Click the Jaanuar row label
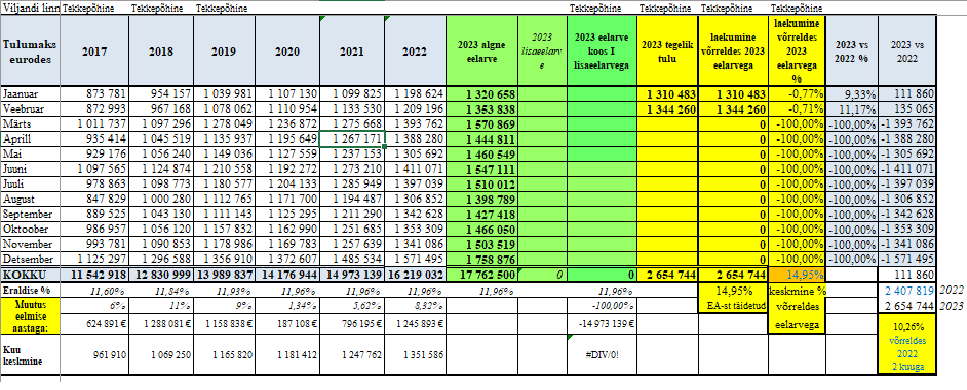 [x=31, y=94]
